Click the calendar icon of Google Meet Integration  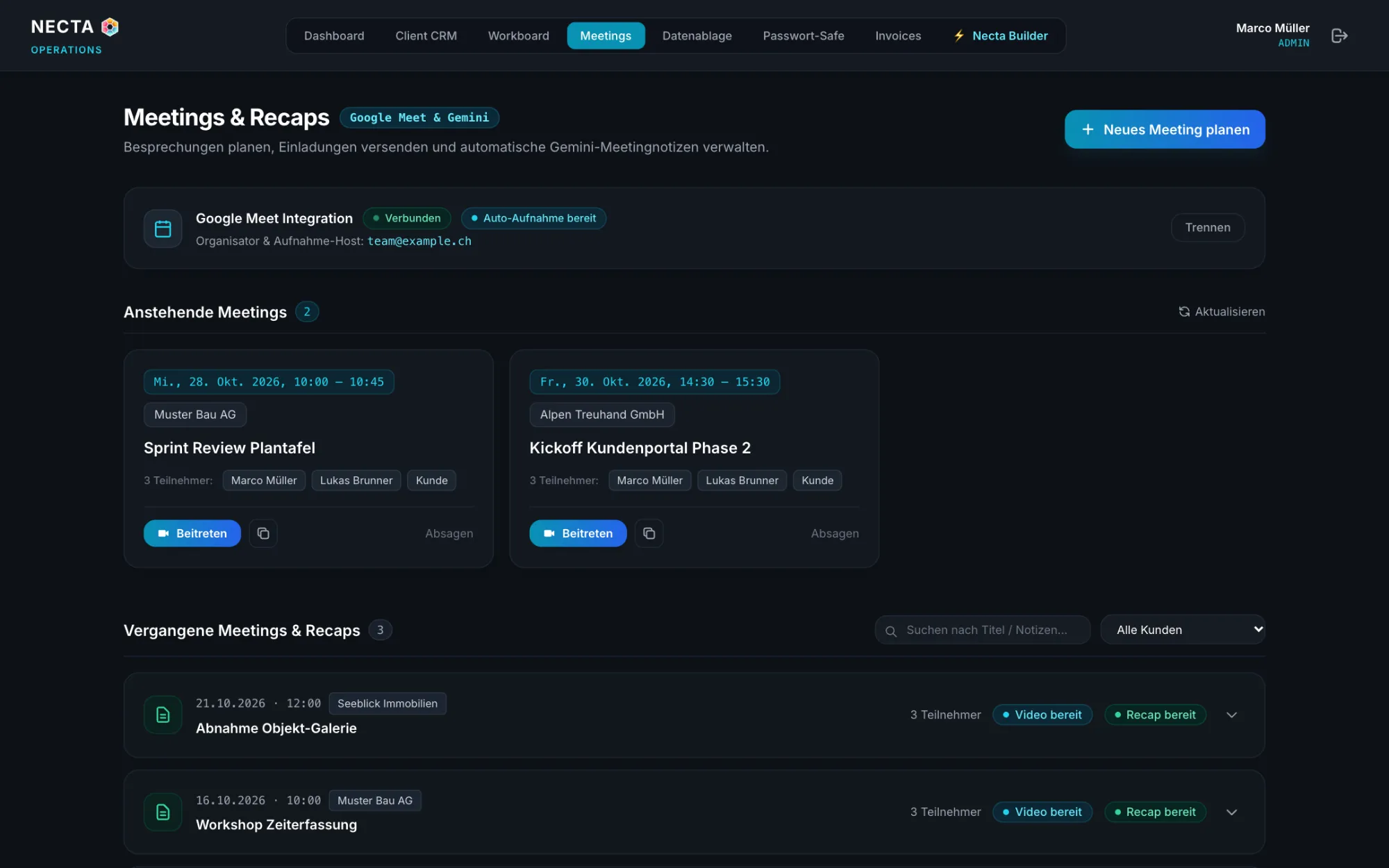point(163,228)
